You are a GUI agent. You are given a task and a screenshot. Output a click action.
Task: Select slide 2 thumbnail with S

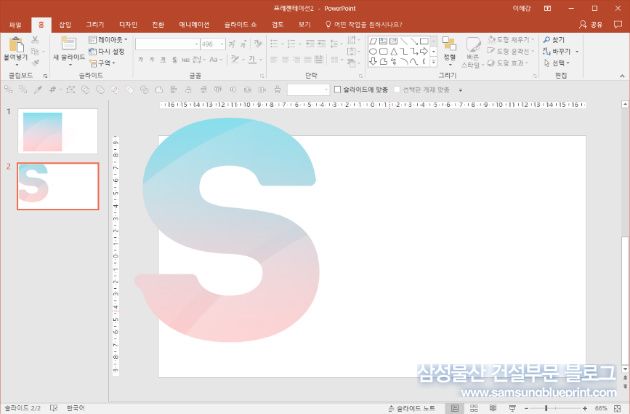click(x=58, y=186)
